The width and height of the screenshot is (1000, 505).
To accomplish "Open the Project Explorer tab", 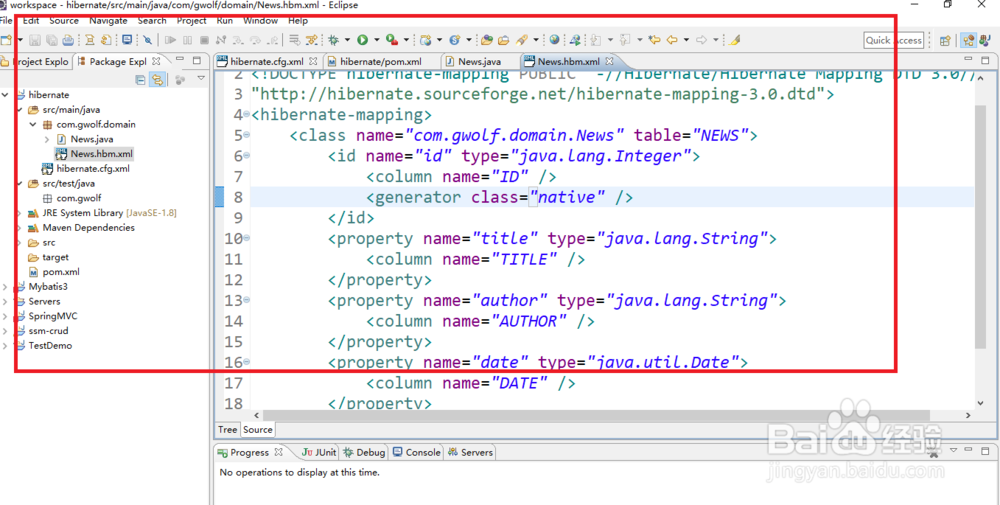I will [x=36, y=62].
